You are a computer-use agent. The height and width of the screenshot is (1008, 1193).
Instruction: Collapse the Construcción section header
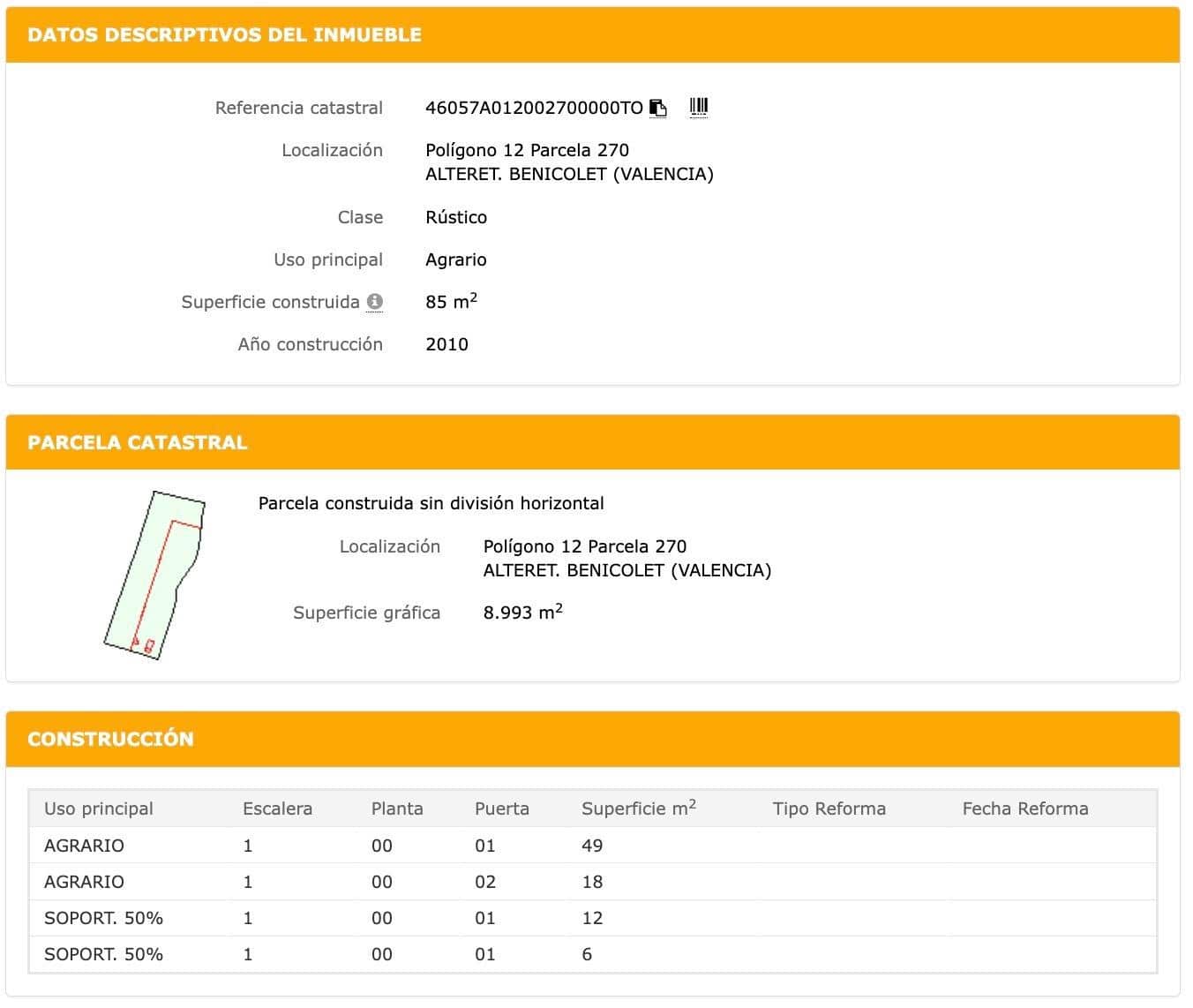(592, 739)
